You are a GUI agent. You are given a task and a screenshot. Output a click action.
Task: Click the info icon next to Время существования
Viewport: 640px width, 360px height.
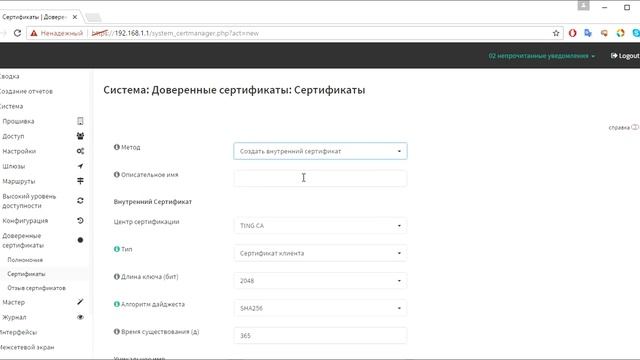[117, 331]
